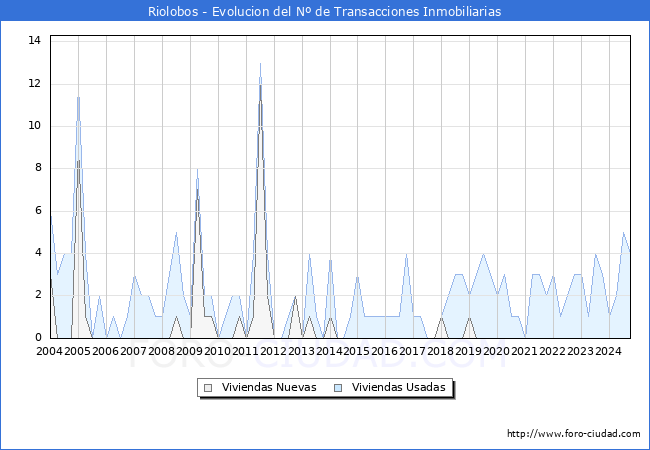The width and height of the screenshot is (650, 450).
Task: Click the x-axis label 2018
Action: (441, 351)
